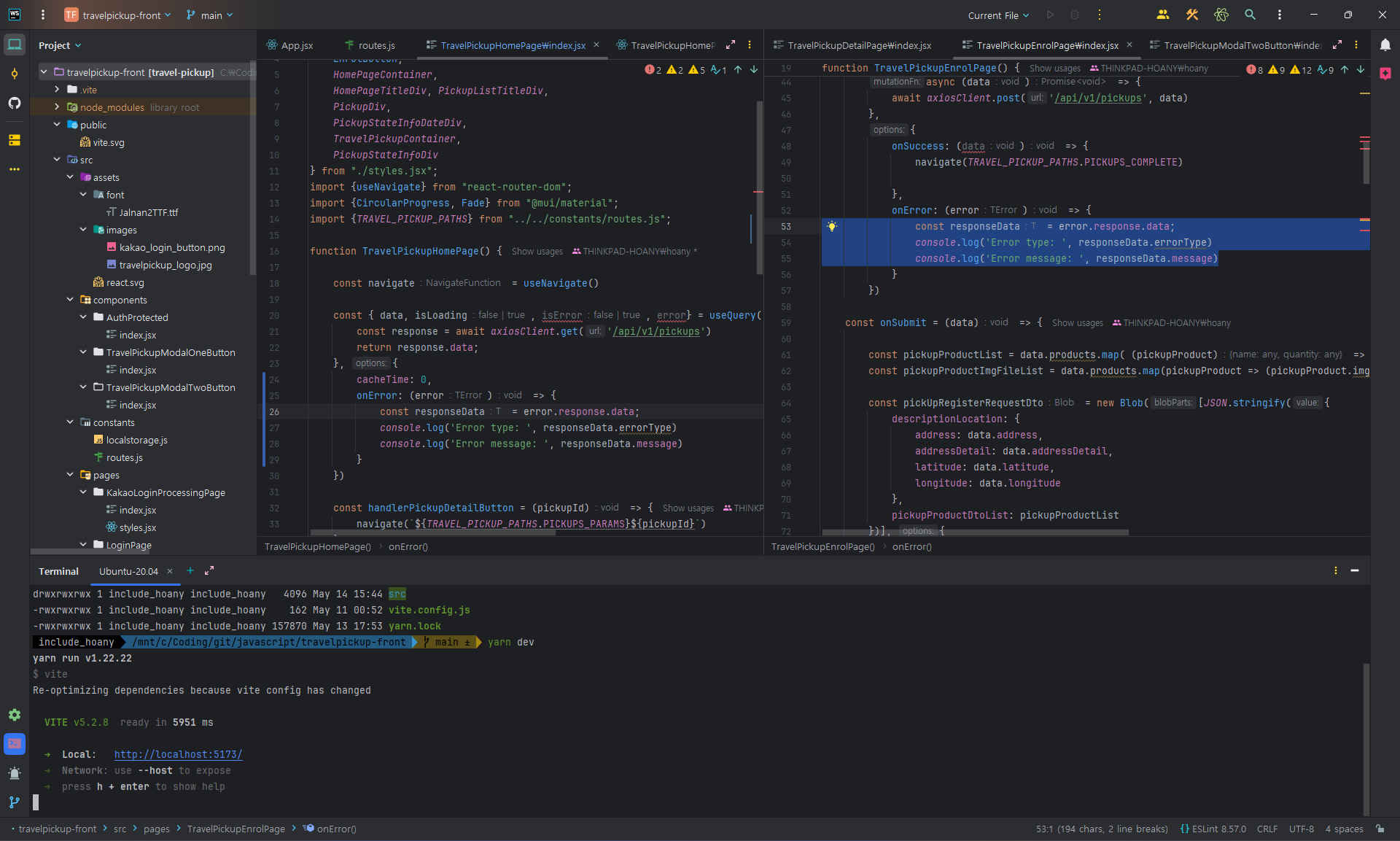Open the Current File run configuration dropdown
This screenshot has height=841, width=1400.
[x=998, y=15]
